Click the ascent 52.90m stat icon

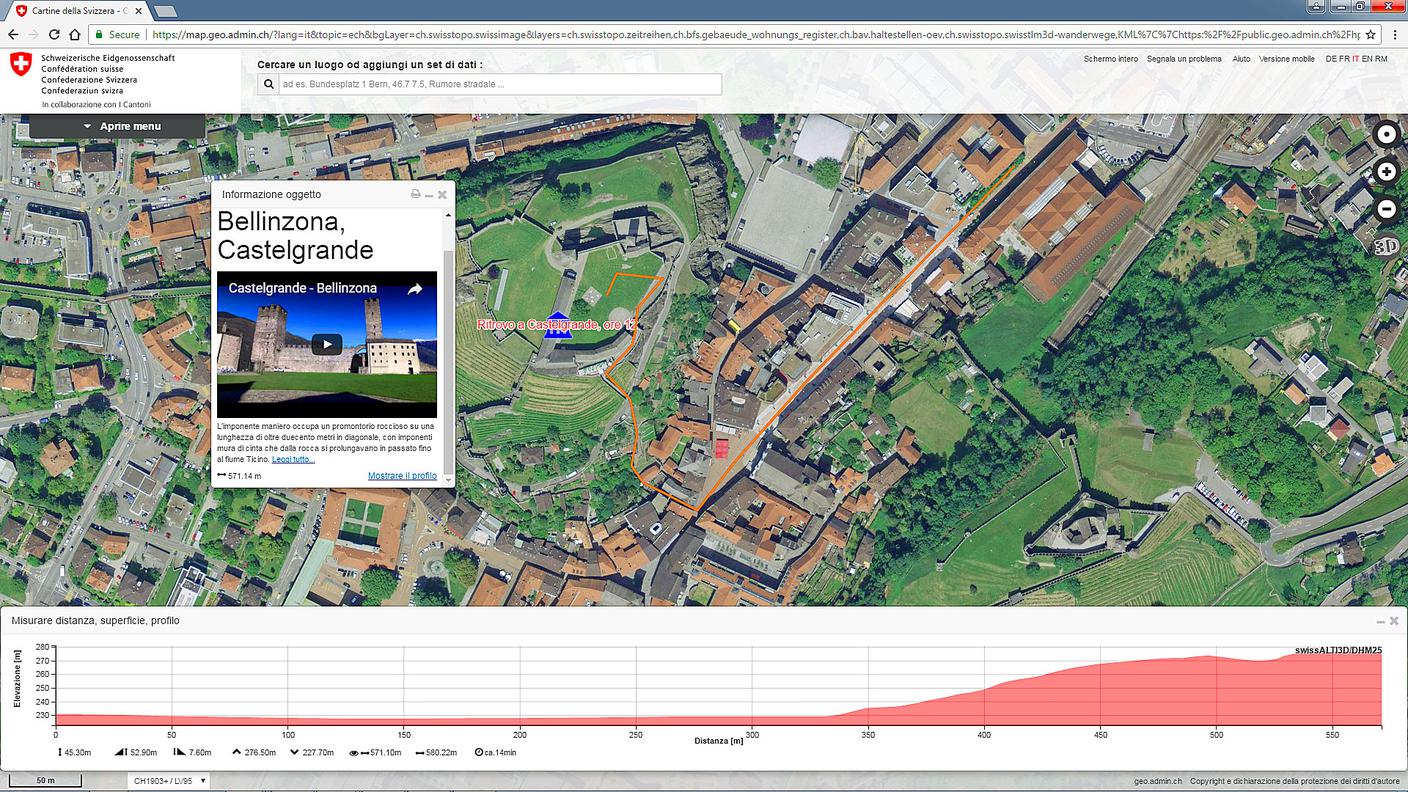(x=121, y=752)
